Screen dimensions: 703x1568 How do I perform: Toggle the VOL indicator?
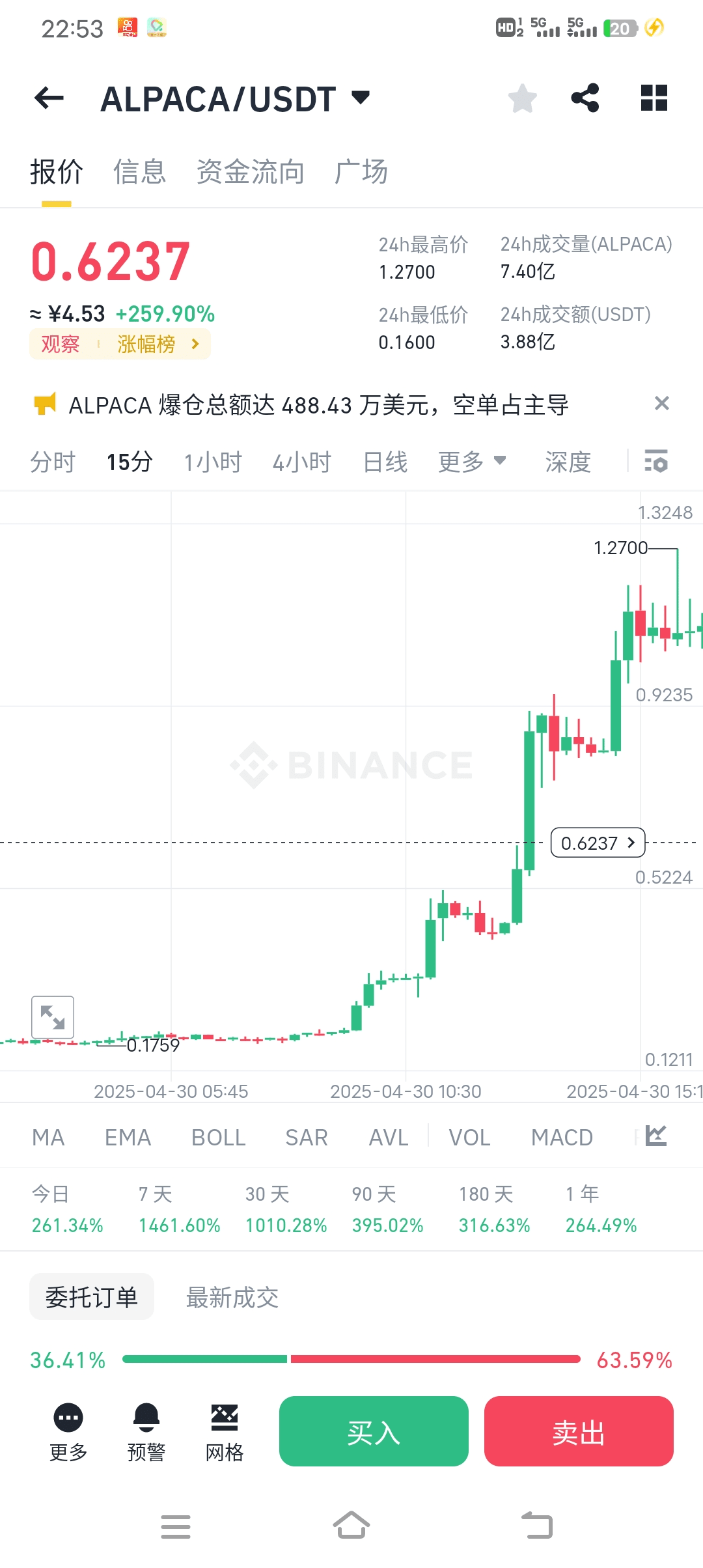pos(469,1138)
